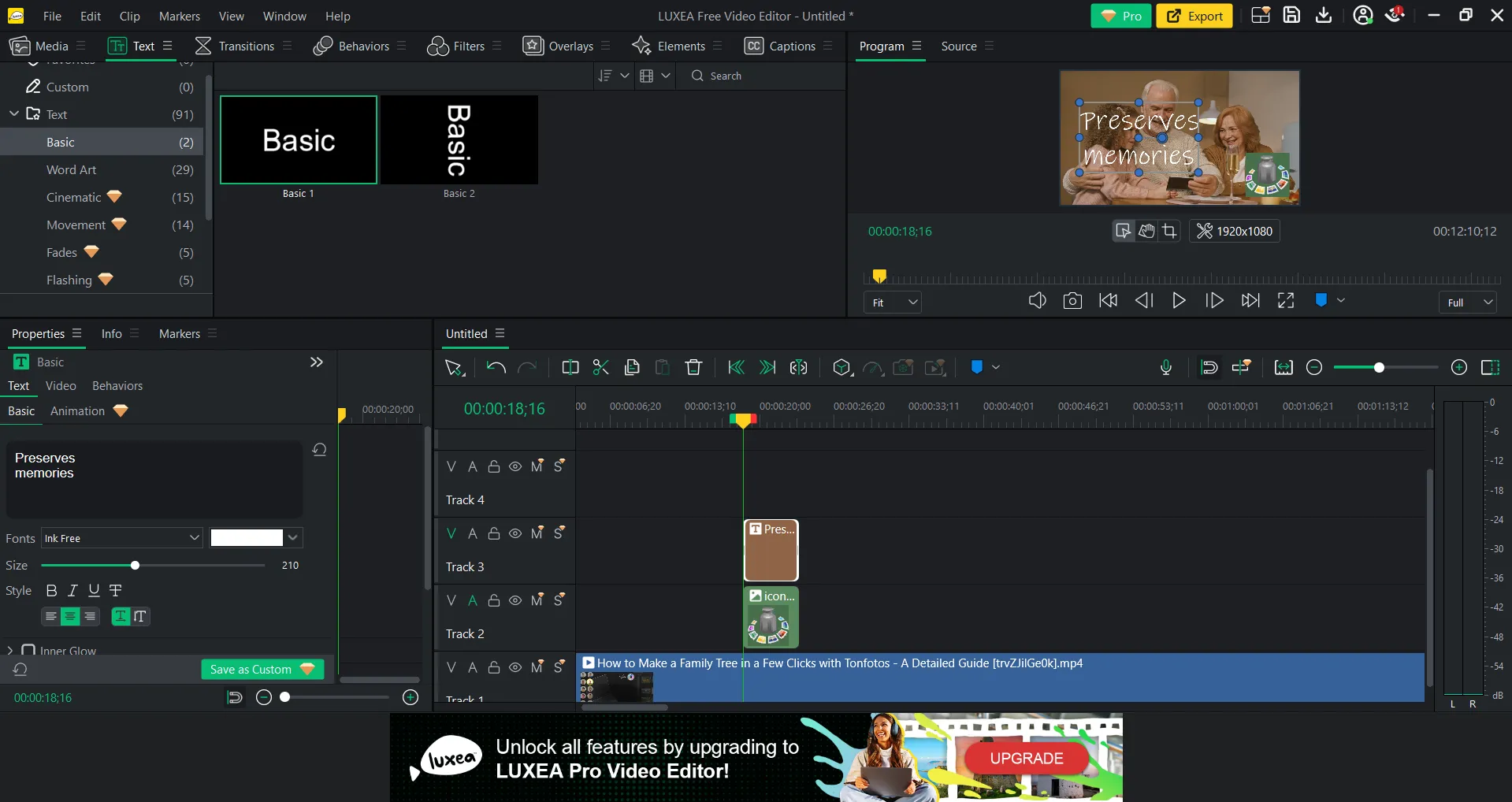Expand the Inner Glow section
This screenshot has width=1512, height=802.
coord(10,650)
